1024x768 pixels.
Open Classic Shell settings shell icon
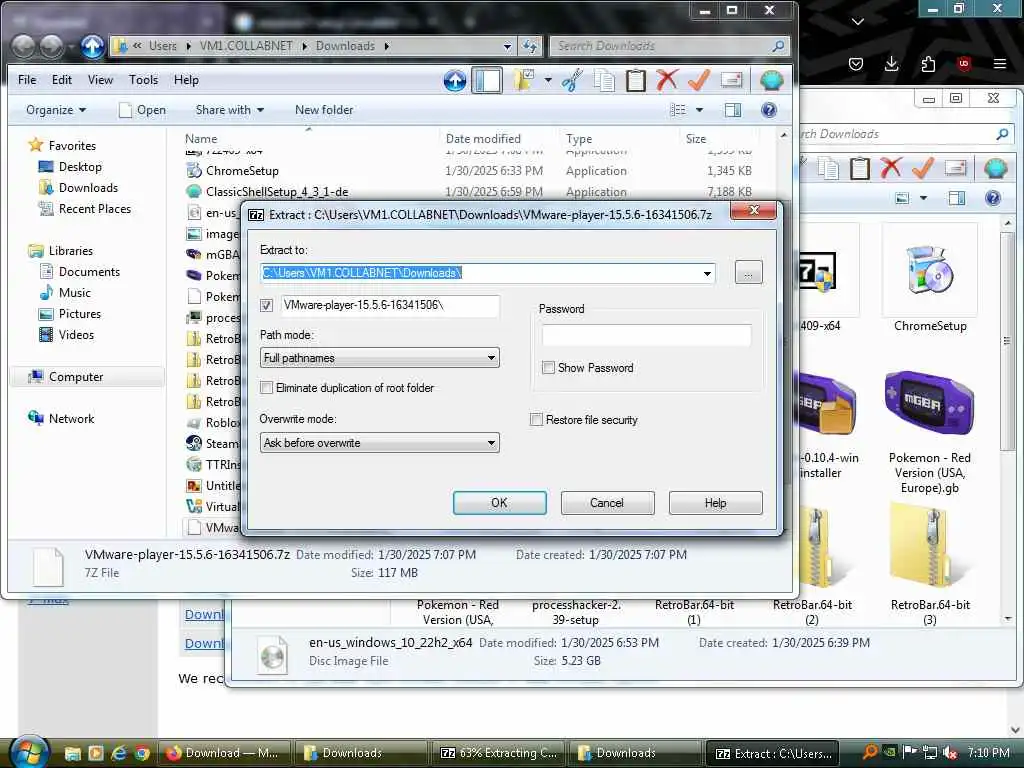[772, 80]
